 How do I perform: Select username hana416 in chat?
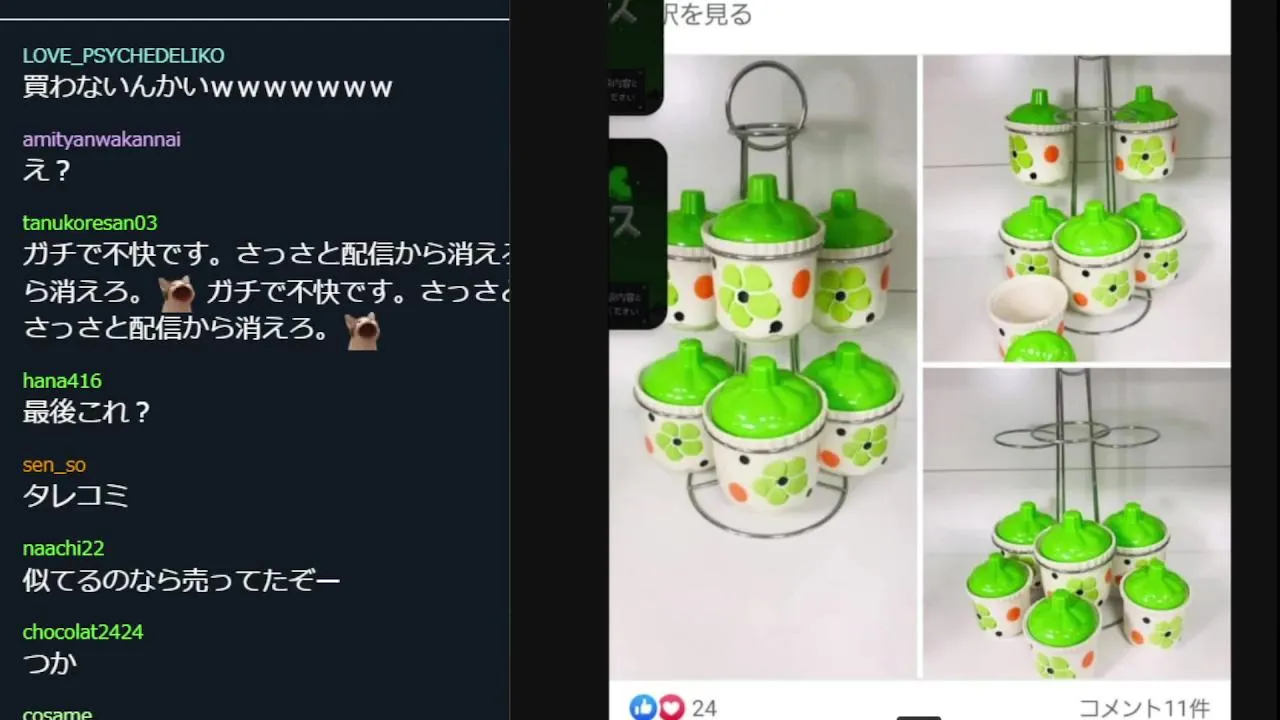click(x=62, y=381)
